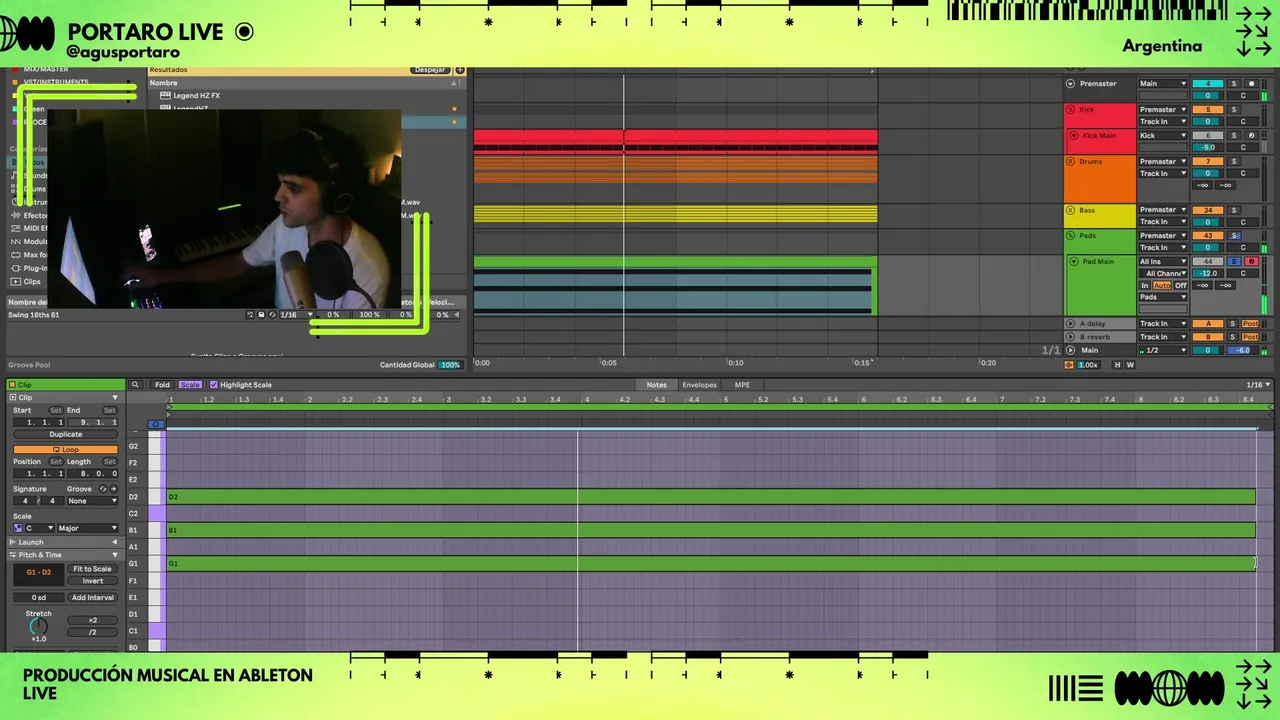Toggle solo on Pad Main track
This screenshot has width=1280, height=720.
pyautogui.click(x=1235, y=262)
